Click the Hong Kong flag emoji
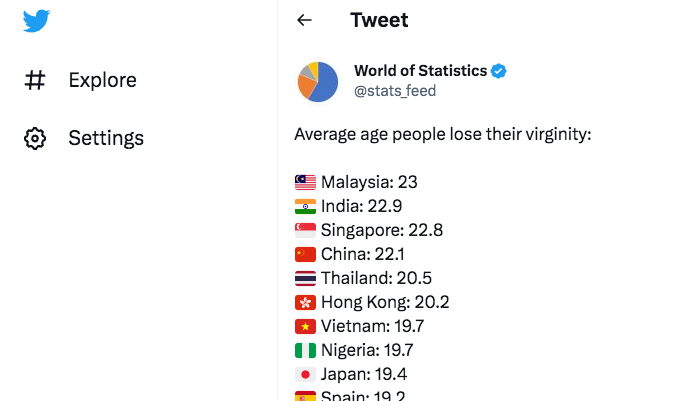Viewport: 678px width, 401px height. tap(305, 302)
